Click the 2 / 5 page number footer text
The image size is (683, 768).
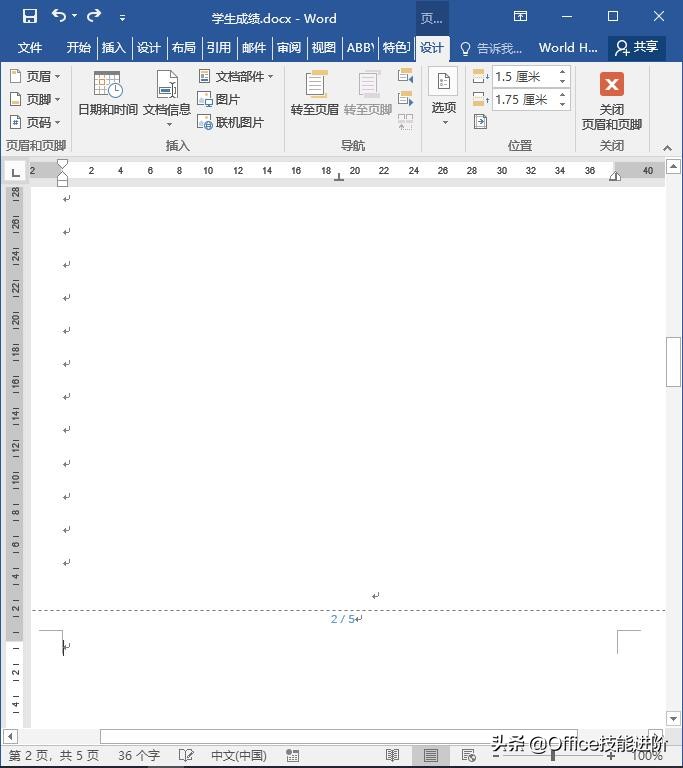[343, 619]
